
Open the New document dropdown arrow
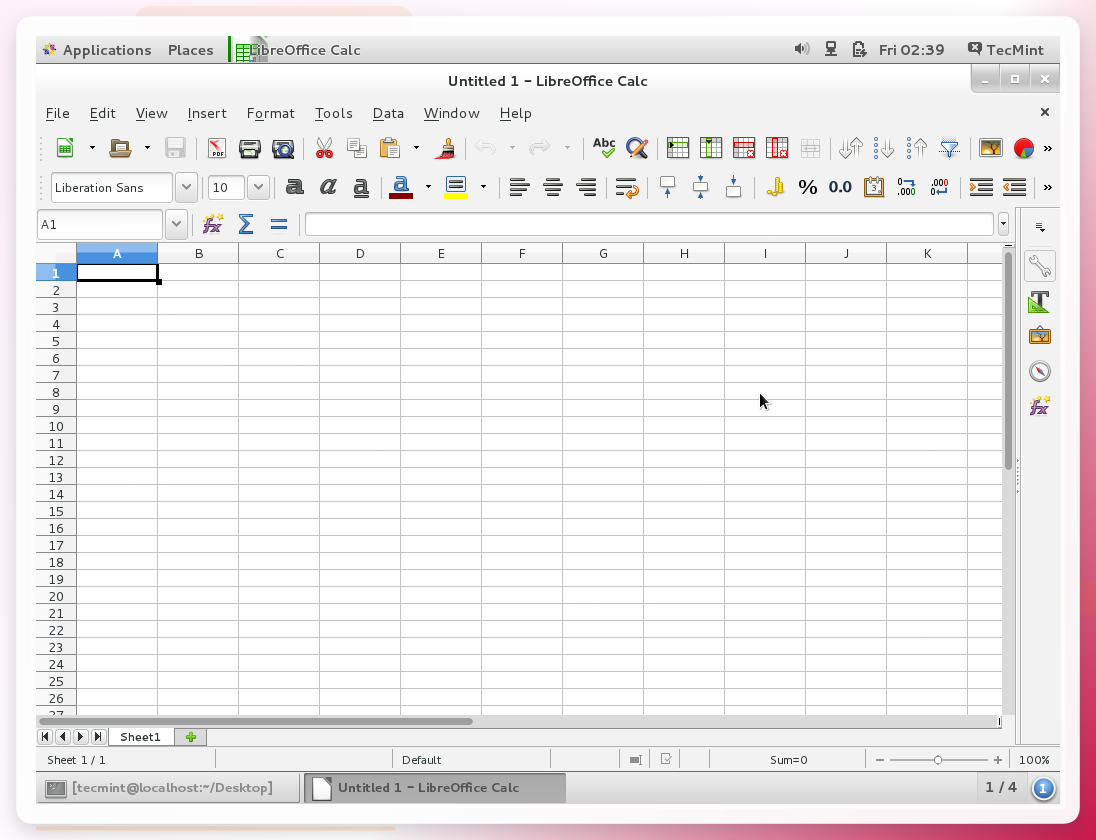pos(92,148)
